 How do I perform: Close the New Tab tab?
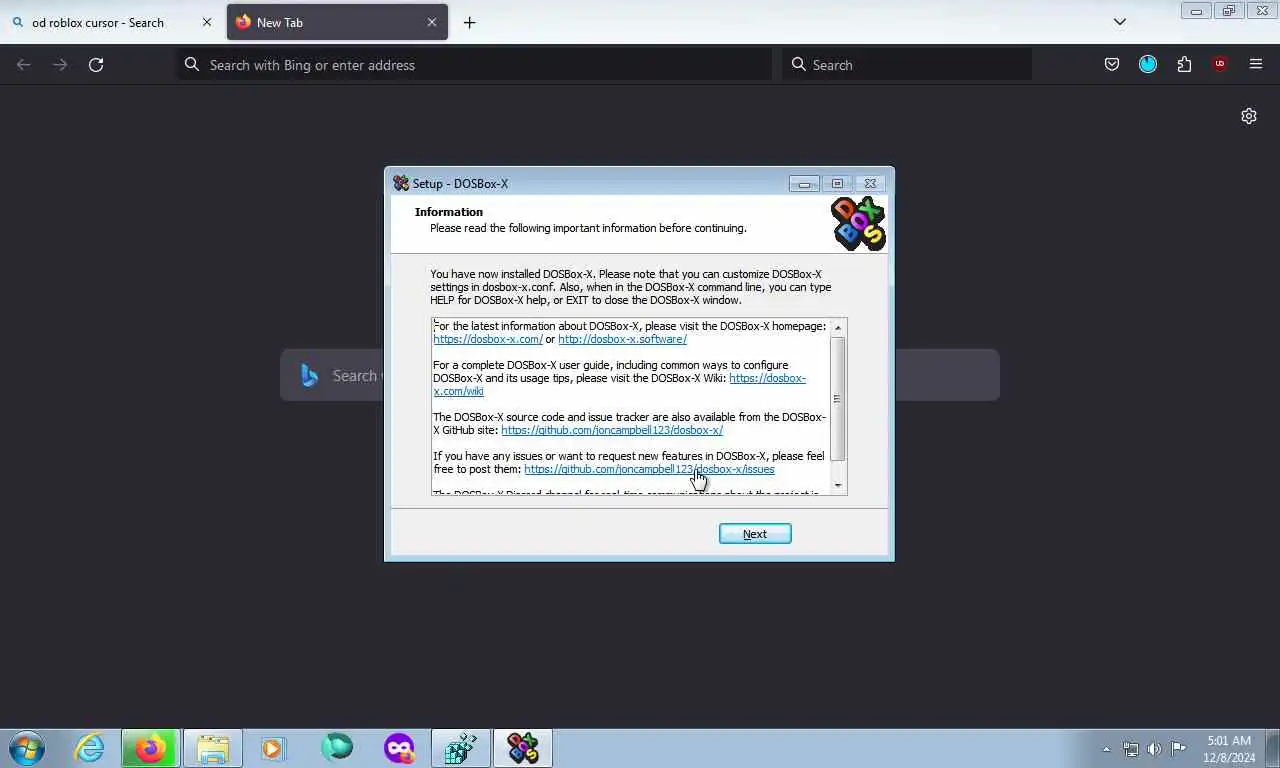coord(432,22)
